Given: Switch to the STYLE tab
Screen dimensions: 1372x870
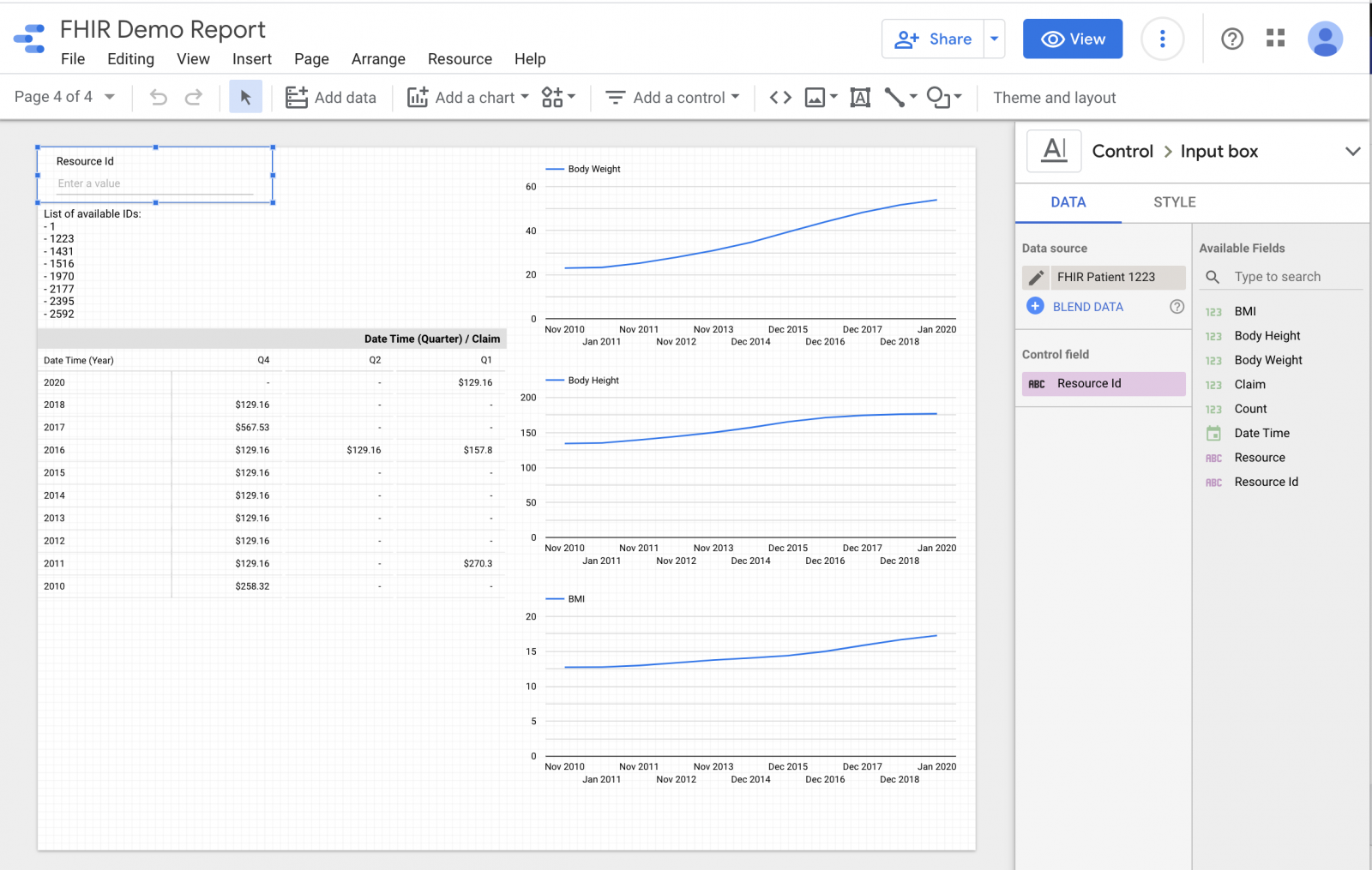Looking at the screenshot, I should (1174, 202).
